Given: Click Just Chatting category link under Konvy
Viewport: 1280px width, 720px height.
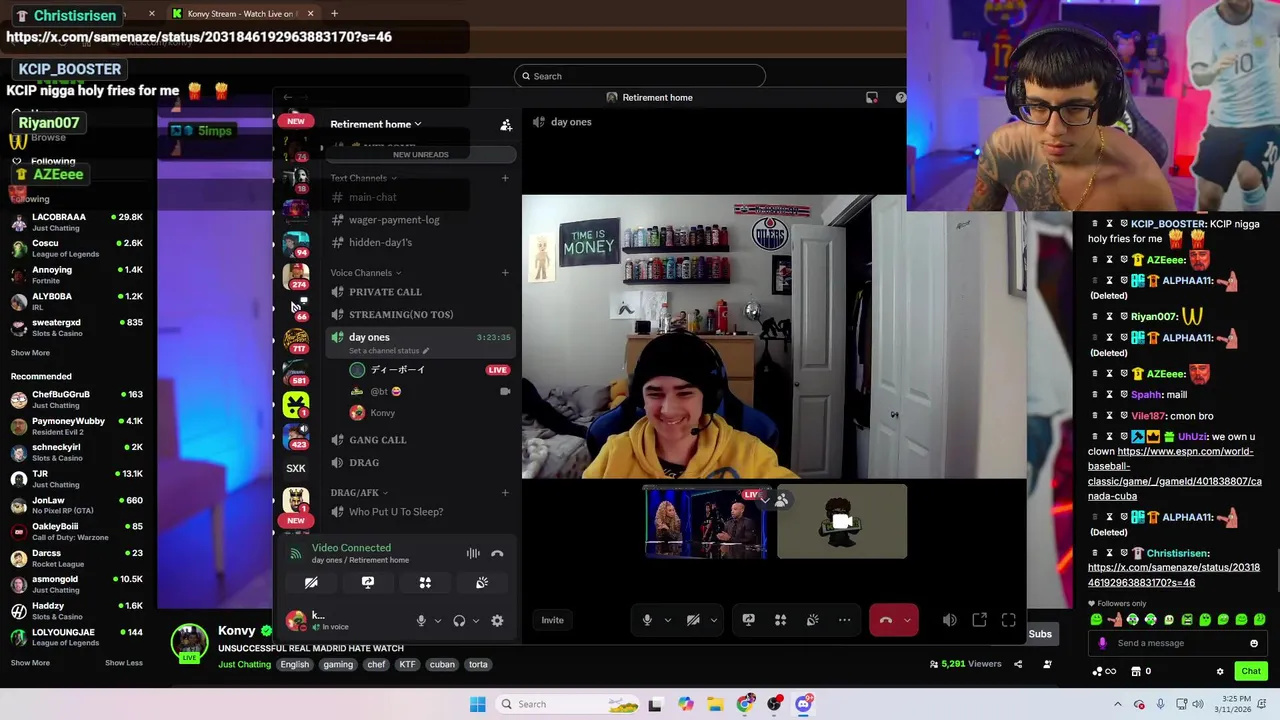Looking at the screenshot, I should (244, 664).
